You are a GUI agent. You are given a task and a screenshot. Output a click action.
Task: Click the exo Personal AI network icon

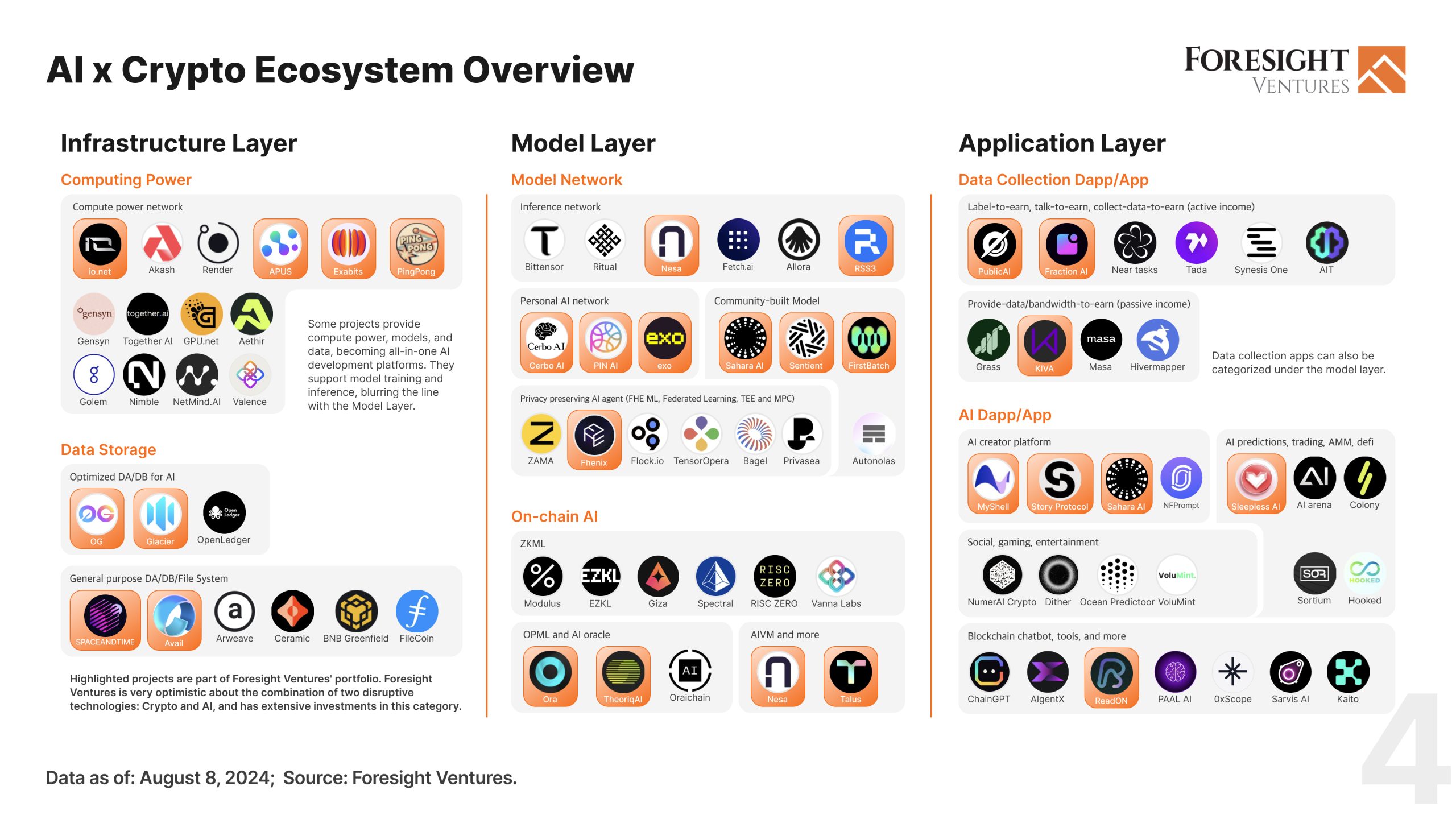[664, 339]
